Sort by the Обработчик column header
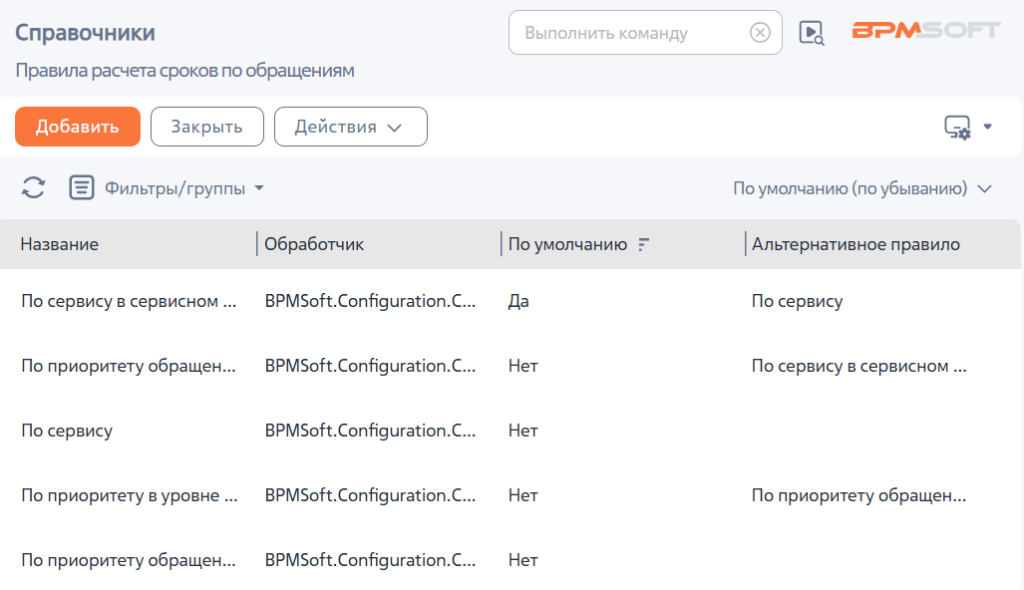 pos(314,244)
